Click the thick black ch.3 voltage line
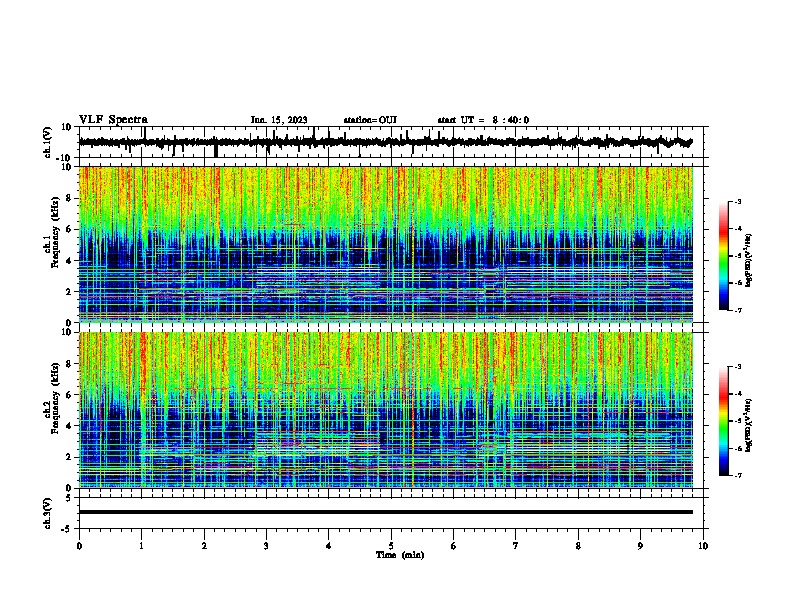The image size is (792, 612). [x=386, y=512]
